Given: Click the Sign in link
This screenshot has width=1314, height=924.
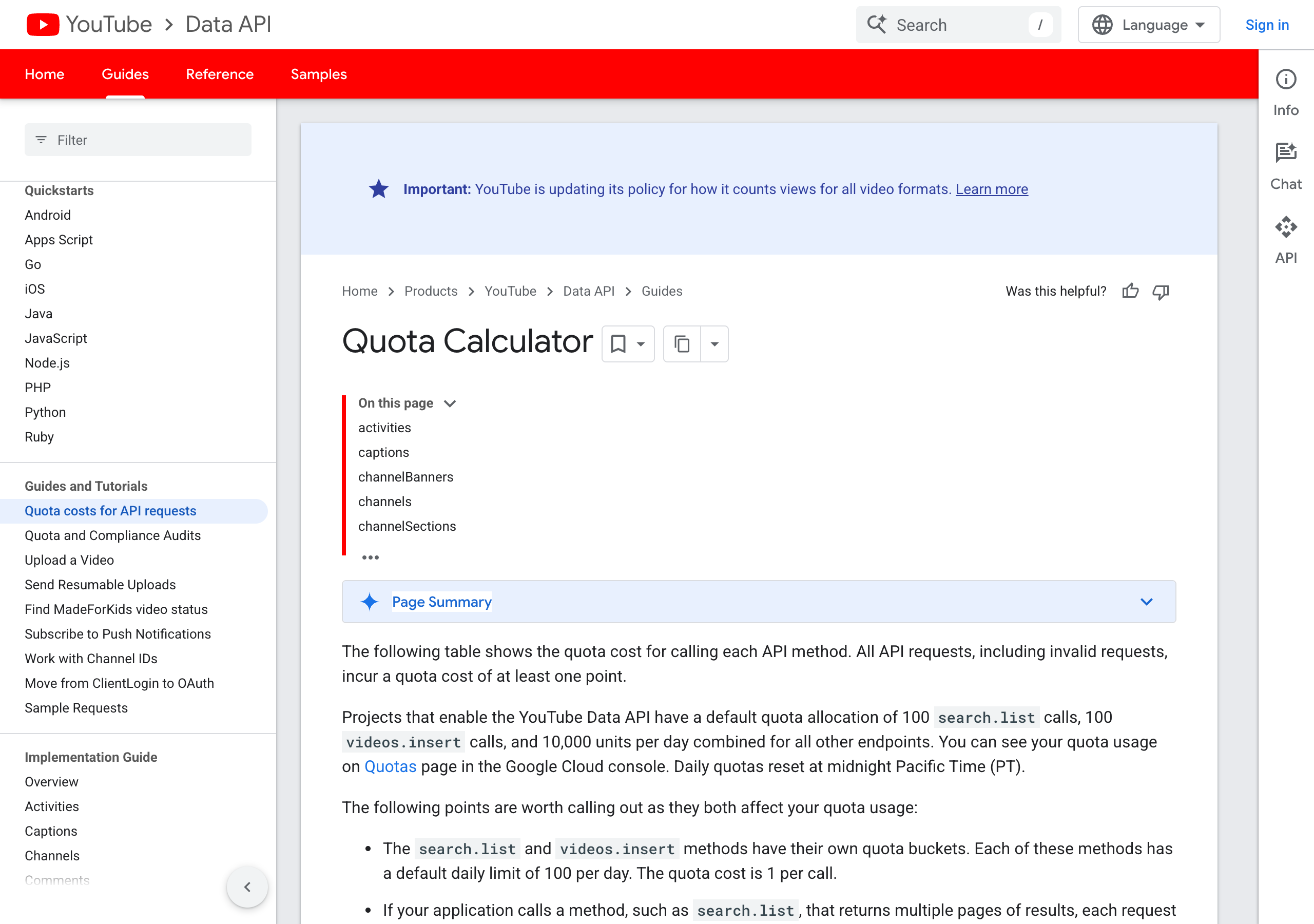Looking at the screenshot, I should click(x=1266, y=25).
